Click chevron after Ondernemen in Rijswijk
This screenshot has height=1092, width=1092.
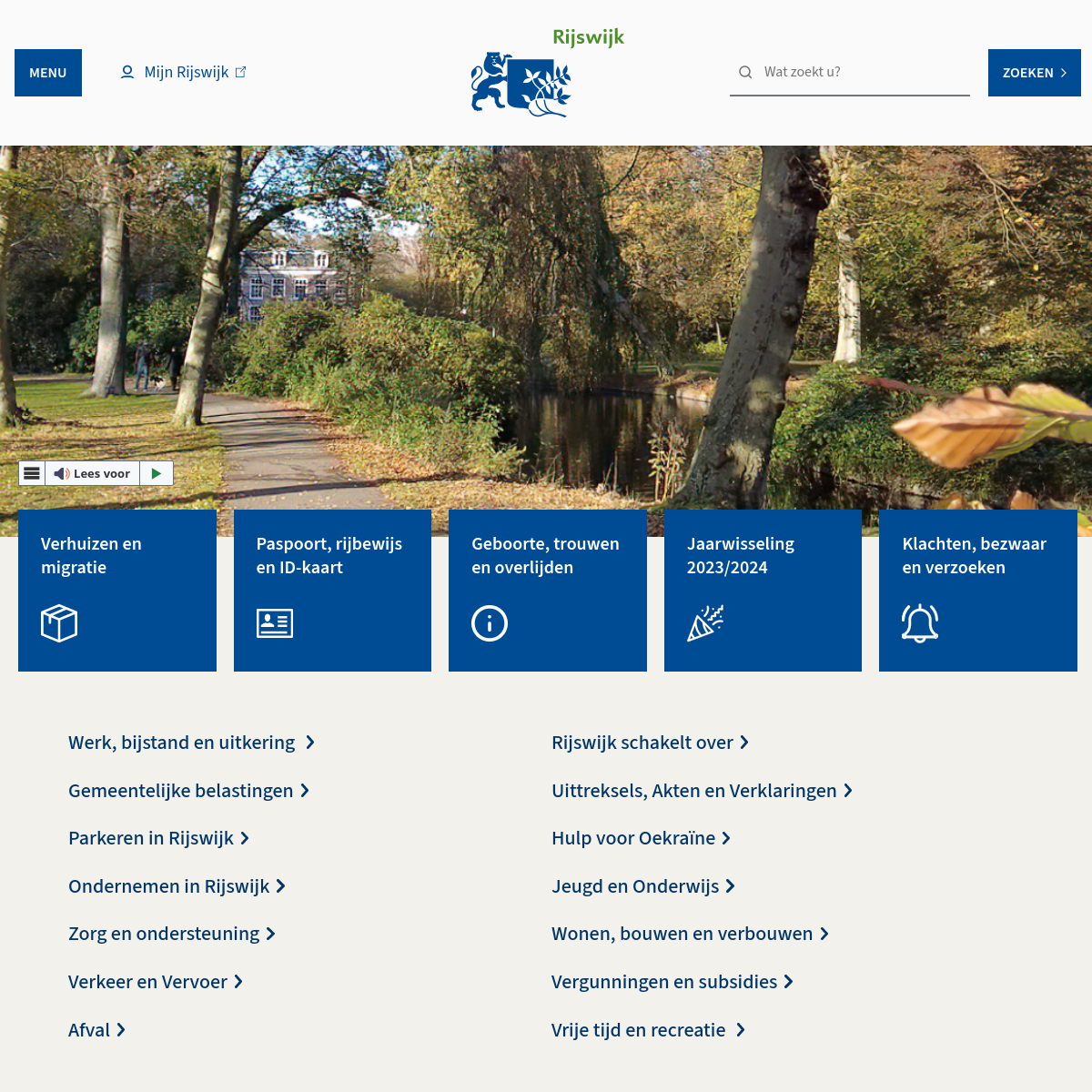(x=281, y=886)
